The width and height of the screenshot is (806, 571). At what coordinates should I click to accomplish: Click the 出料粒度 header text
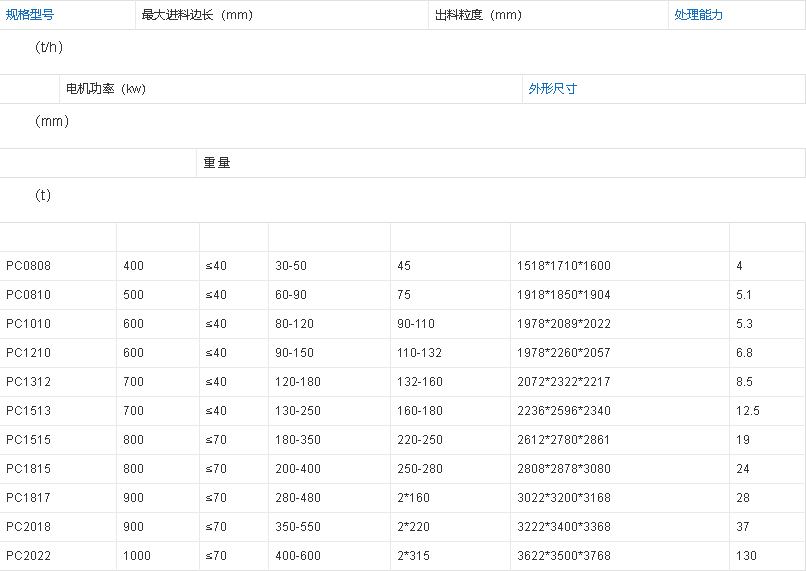(x=477, y=15)
